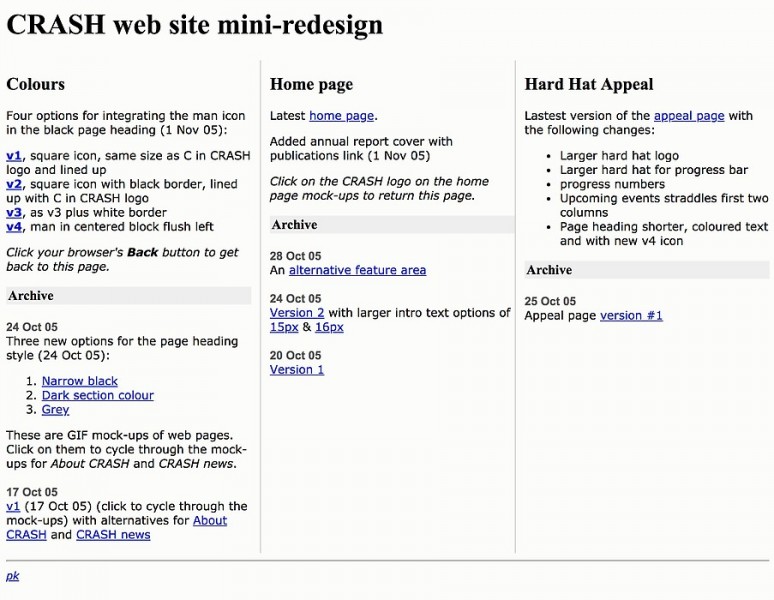Go to the latest home page link

click(x=342, y=116)
